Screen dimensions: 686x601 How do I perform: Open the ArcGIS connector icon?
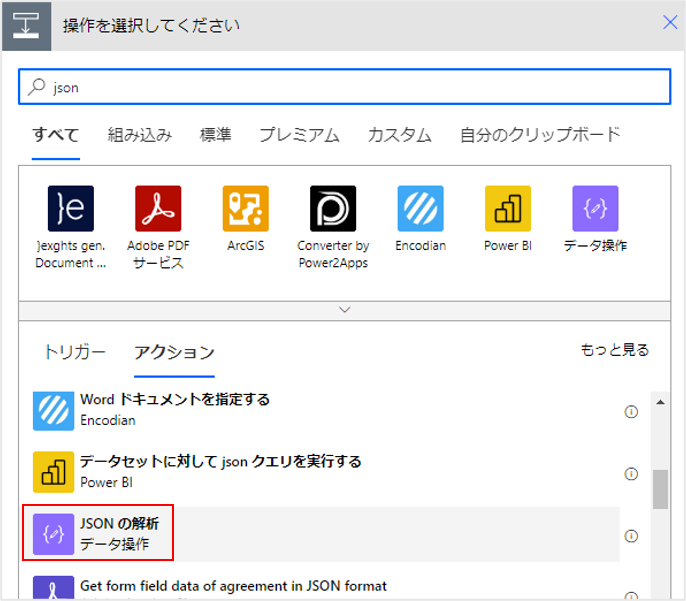[x=245, y=208]
